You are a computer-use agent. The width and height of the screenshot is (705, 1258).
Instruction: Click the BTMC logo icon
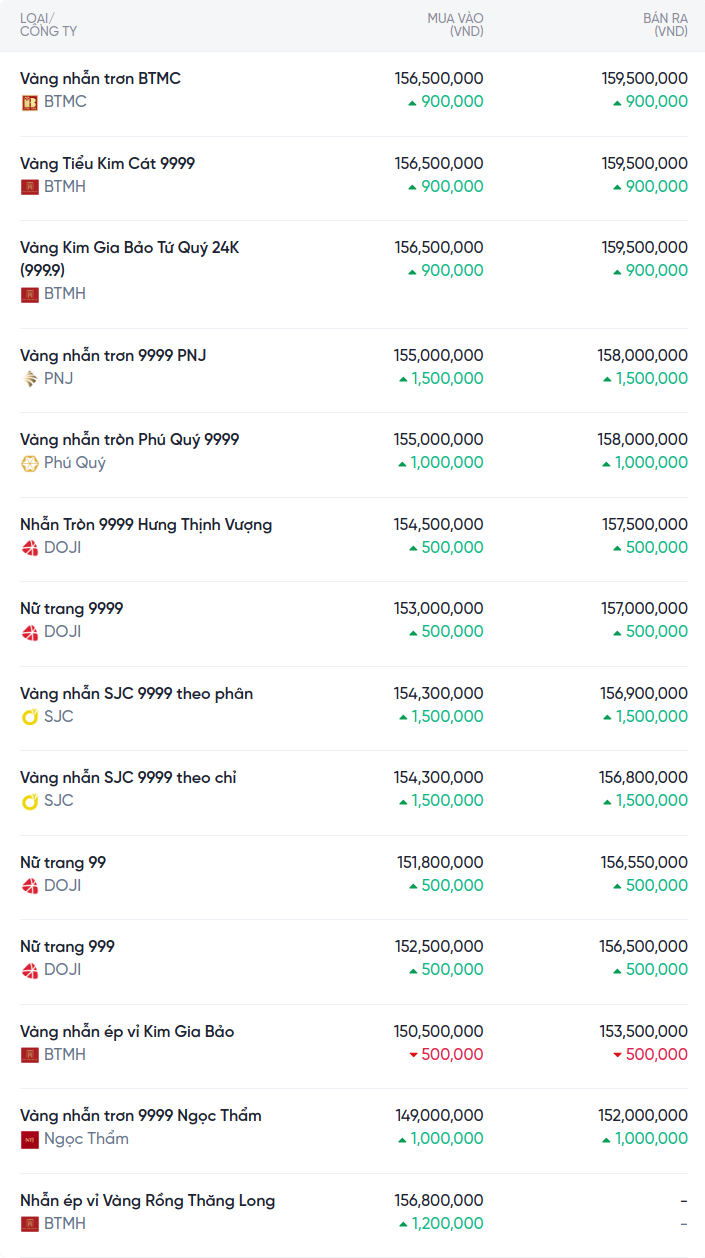(x=30, y=102)
